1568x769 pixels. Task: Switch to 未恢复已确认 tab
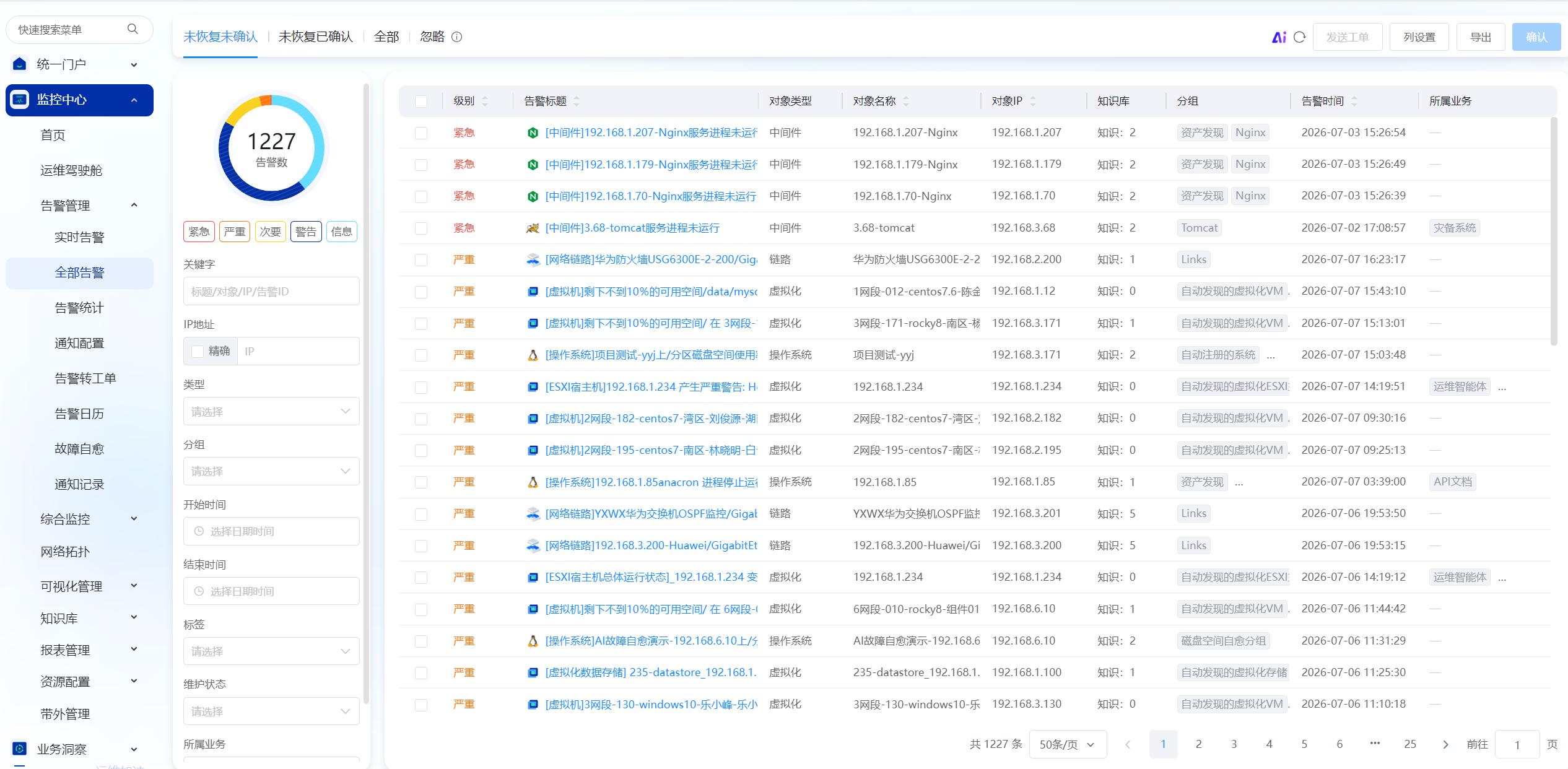(316, 37)
